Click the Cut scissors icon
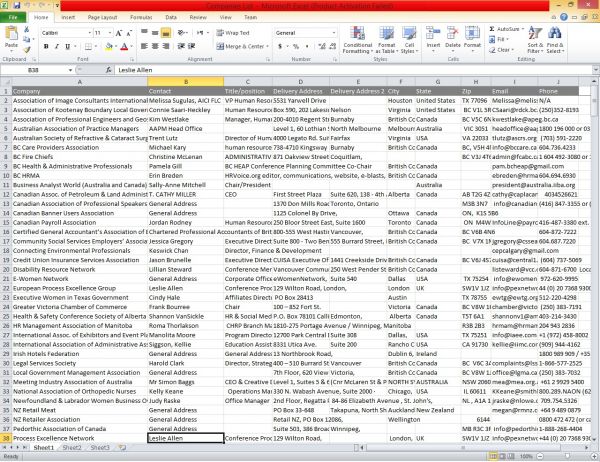Image resolution: width=600 pixels, height=462 pixels. click(x=26, y=29)
